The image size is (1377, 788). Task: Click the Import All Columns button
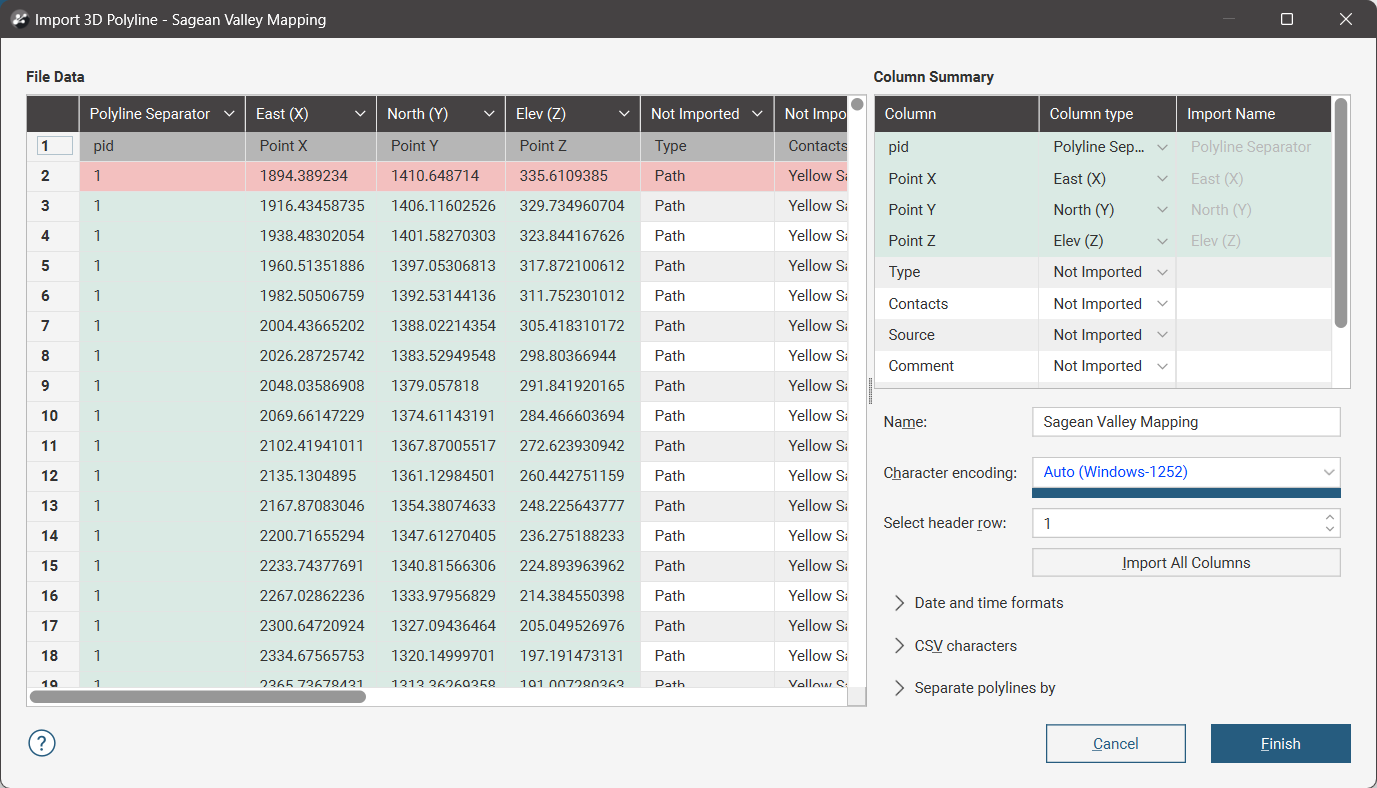1185,563
